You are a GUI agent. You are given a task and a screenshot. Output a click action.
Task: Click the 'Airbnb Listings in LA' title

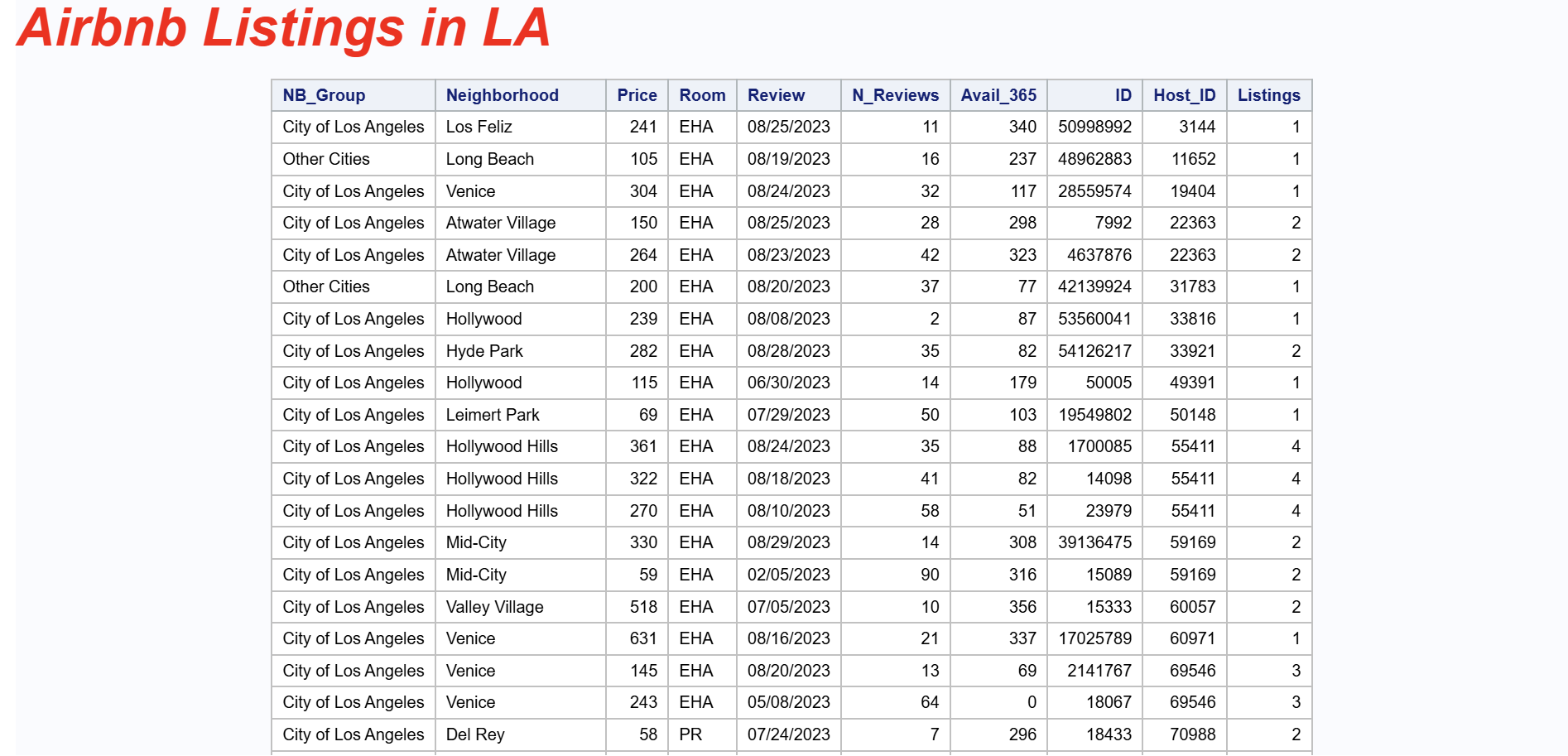284,28
